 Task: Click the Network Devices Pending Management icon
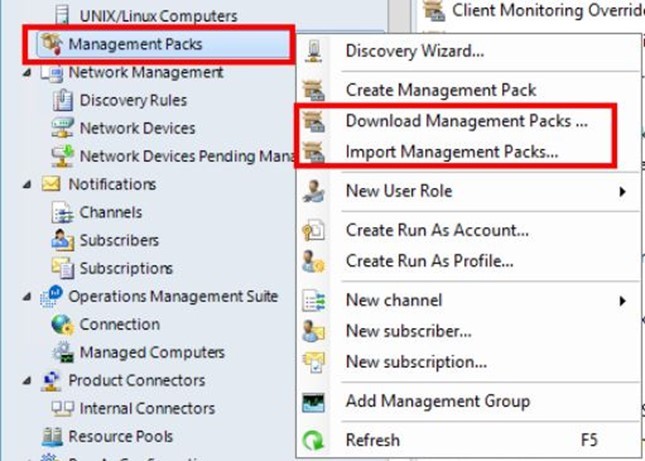point(63,156)
